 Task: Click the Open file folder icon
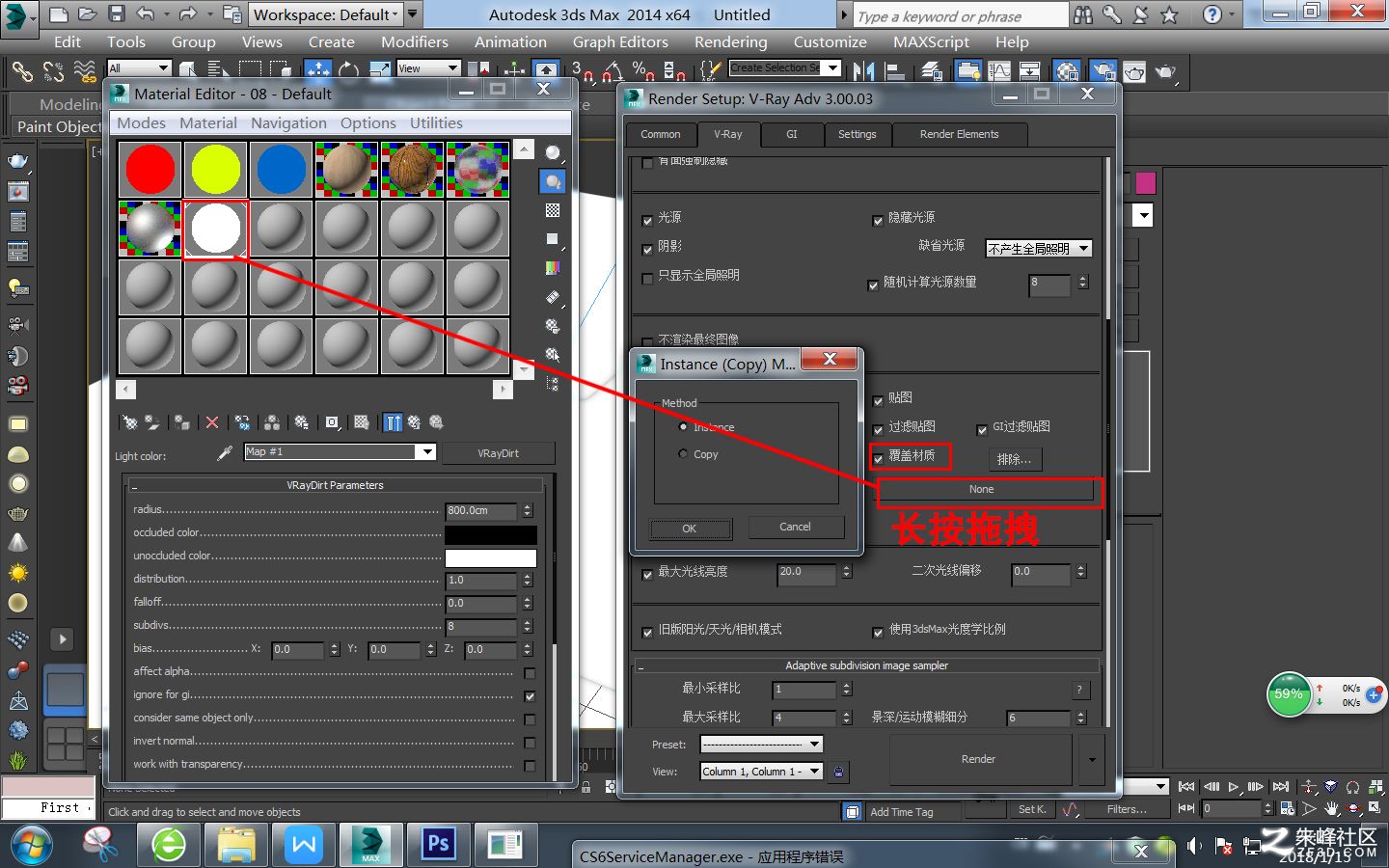point(88,14)
